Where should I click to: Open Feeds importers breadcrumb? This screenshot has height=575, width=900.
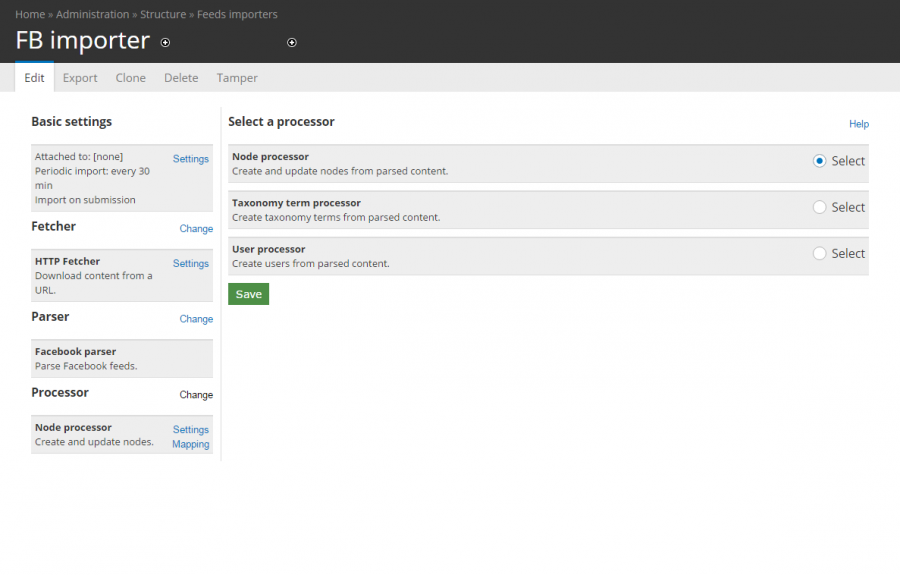237,14
